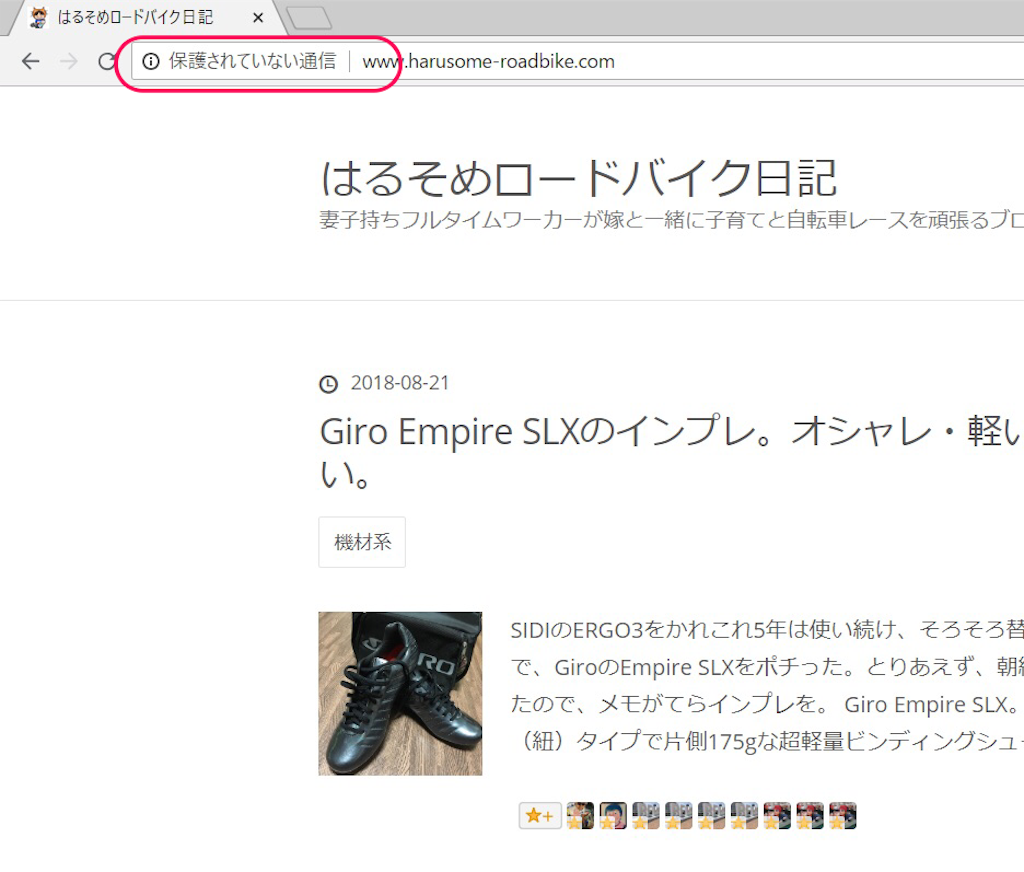The height and width of the screenshot is (872, 1024).
Task: Click the 保護されていない通信 security warning label
Action: [x=252, y=61]
